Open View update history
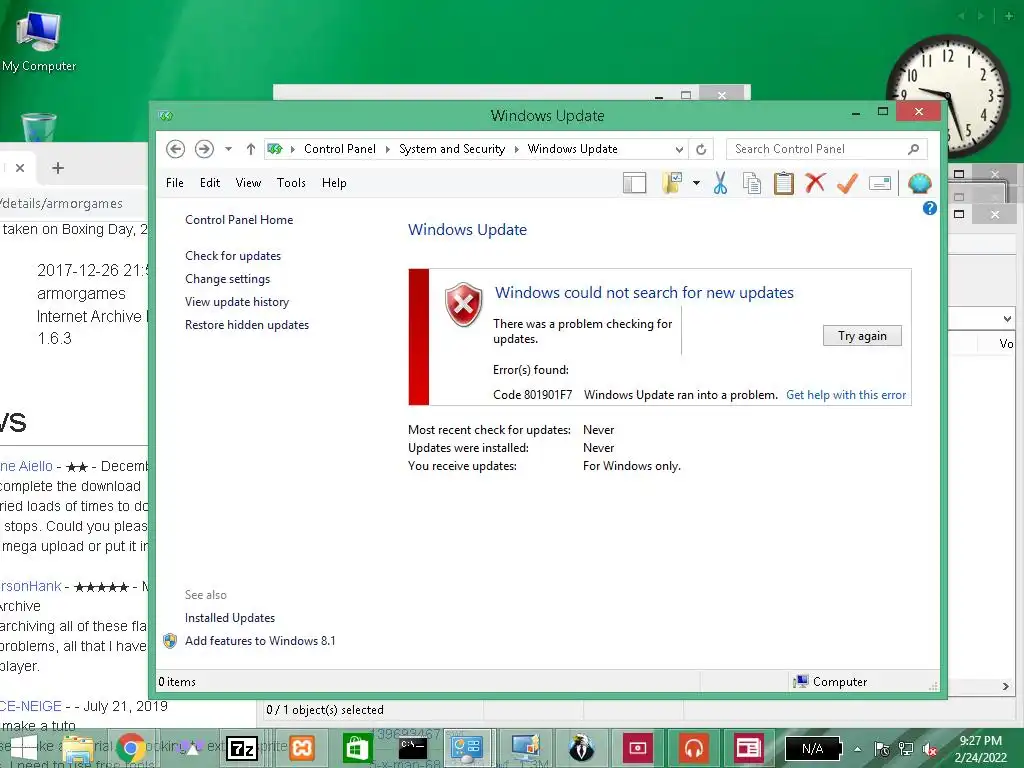Screen dimensions: 1024x768 237,302
